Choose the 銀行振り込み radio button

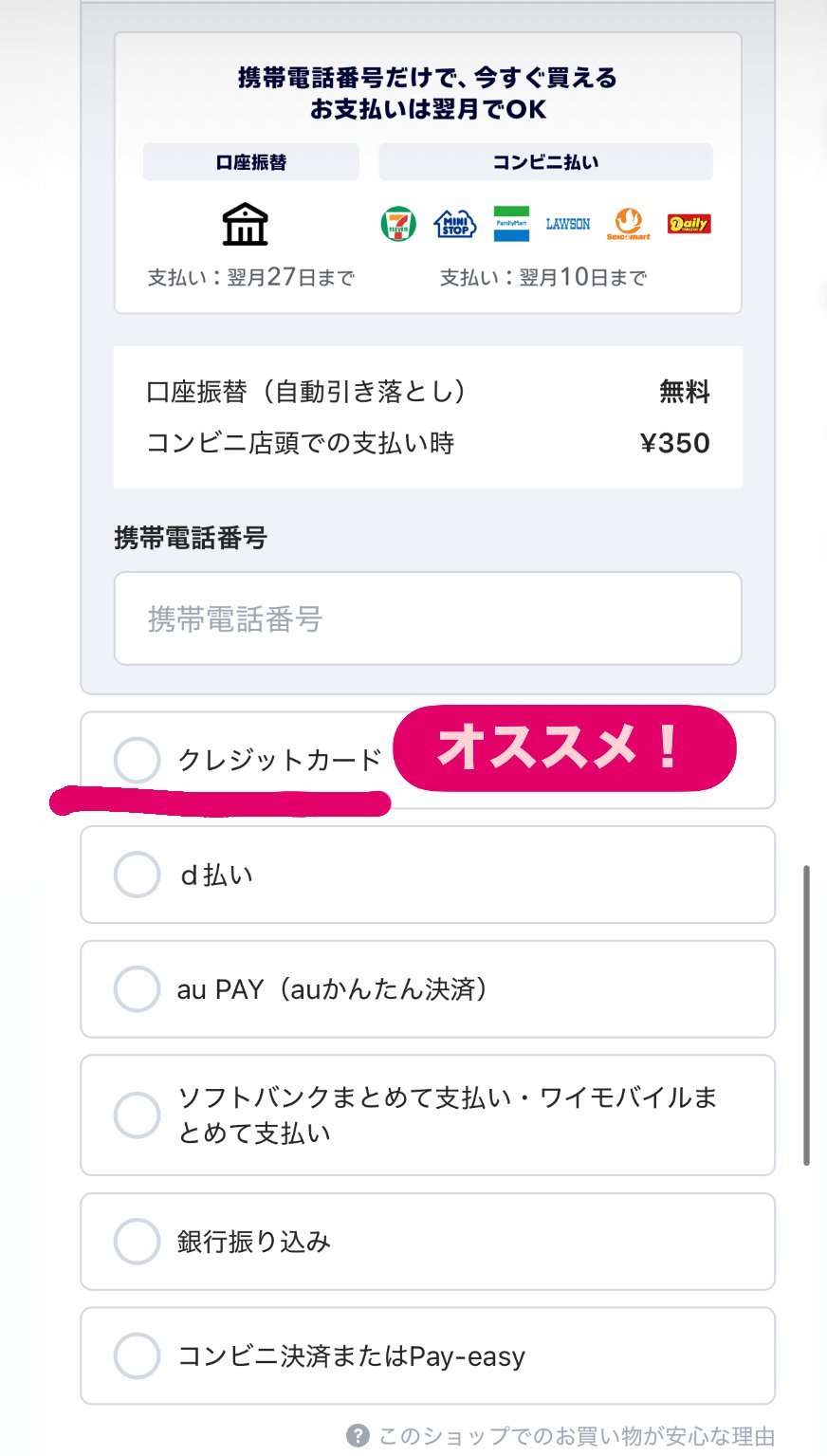click(138, 1242)
